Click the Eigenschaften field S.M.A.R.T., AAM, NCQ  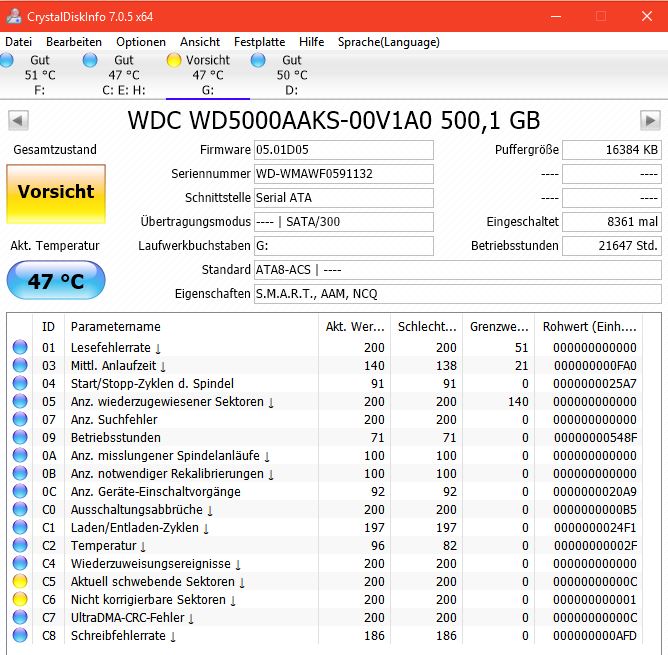pos(458,294)
